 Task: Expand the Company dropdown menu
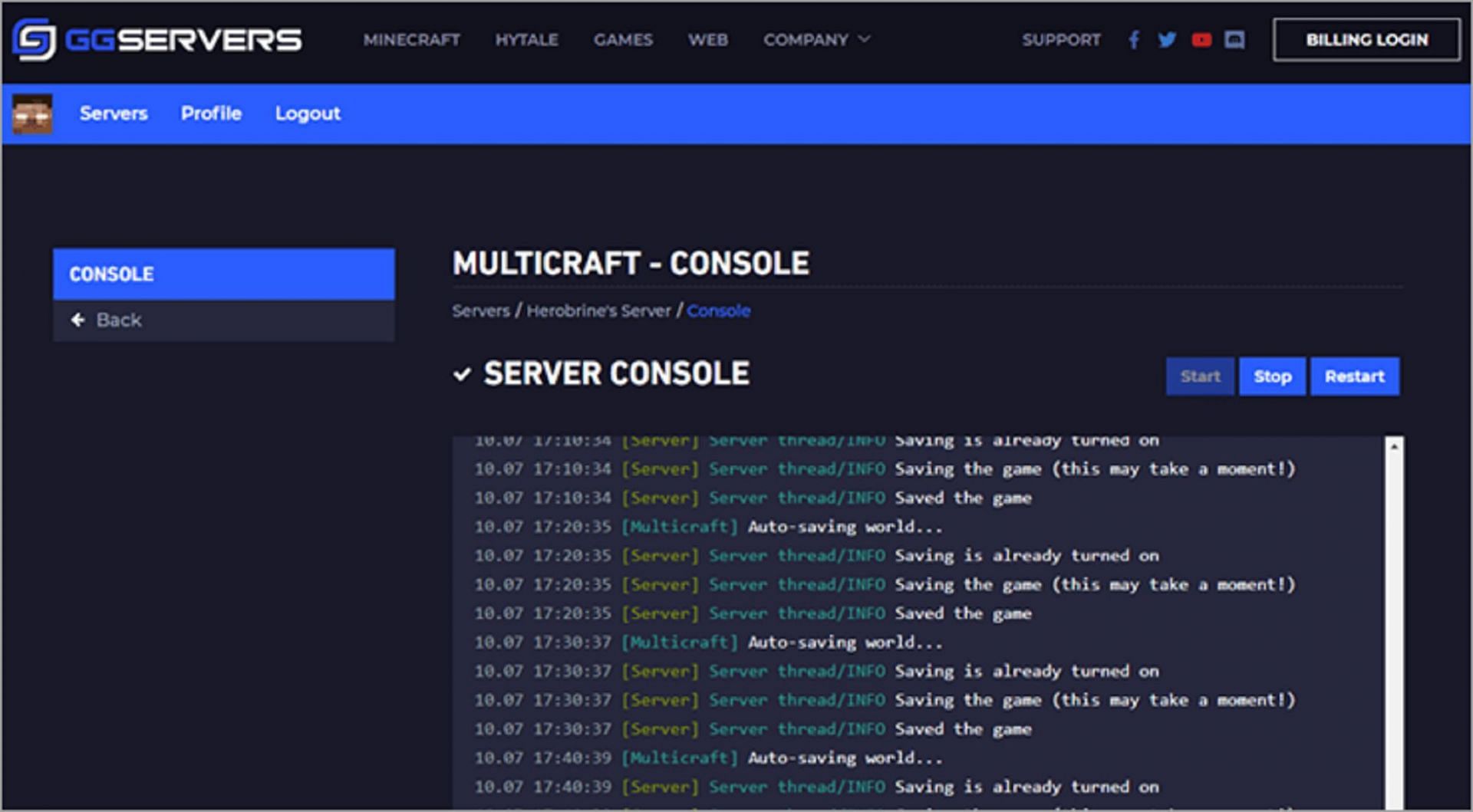816,40
